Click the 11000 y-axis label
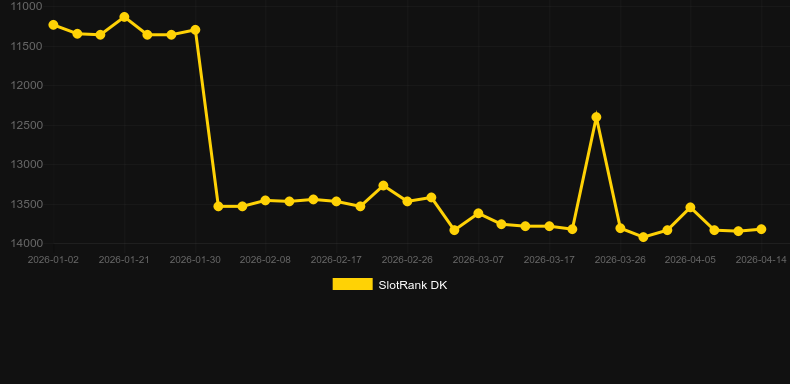Image resolution: width=790 pixels, height=384 pixels. pyautogui.click(x=27, y=7)
